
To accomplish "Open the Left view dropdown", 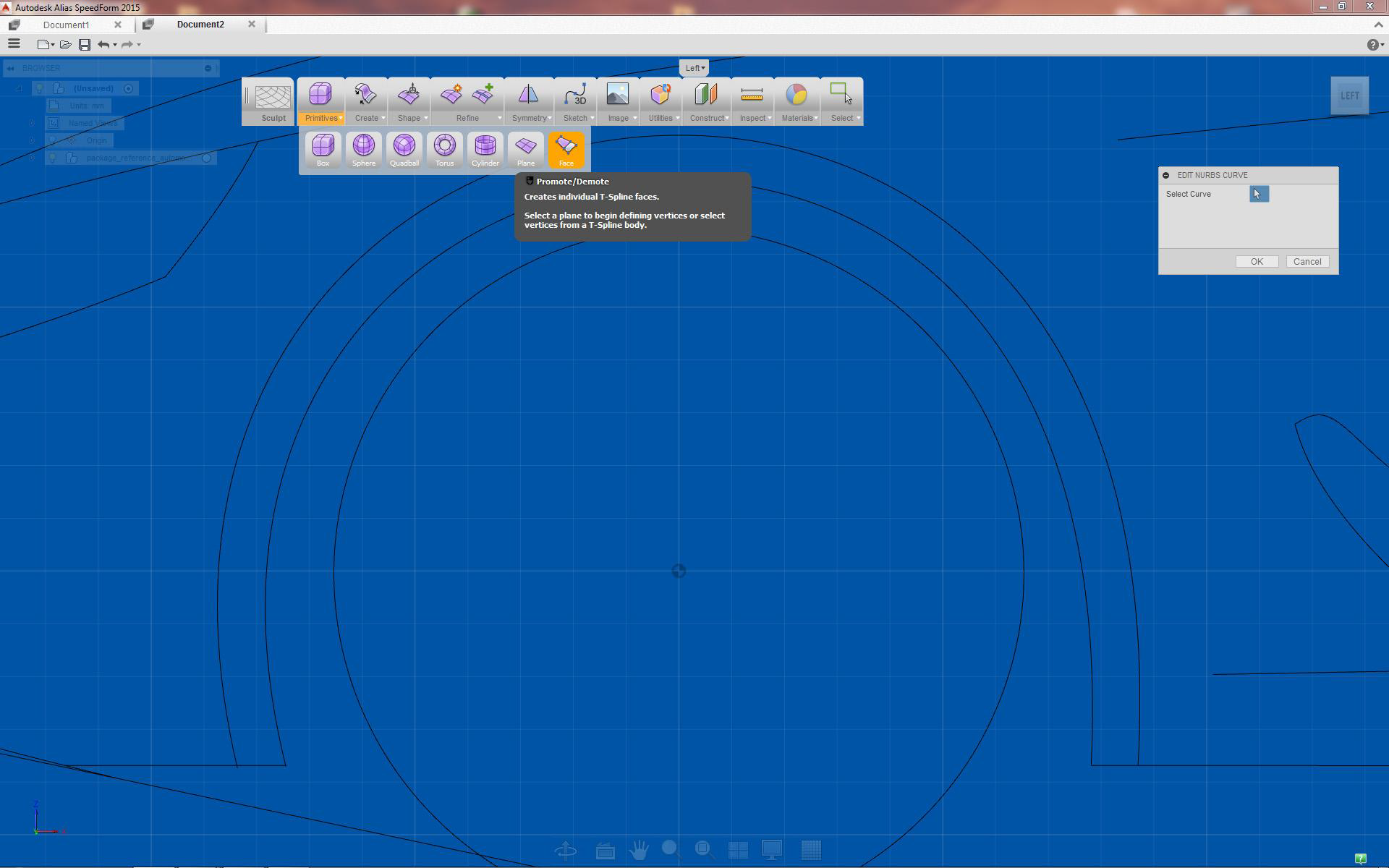I will (694, 68).
